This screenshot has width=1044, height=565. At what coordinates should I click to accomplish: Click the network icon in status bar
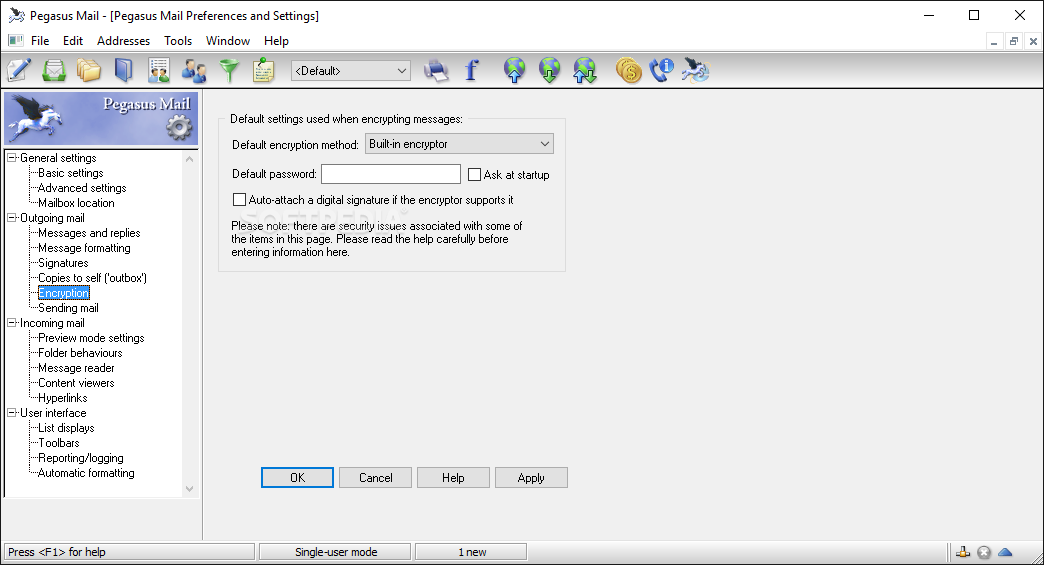pos(963,552)
